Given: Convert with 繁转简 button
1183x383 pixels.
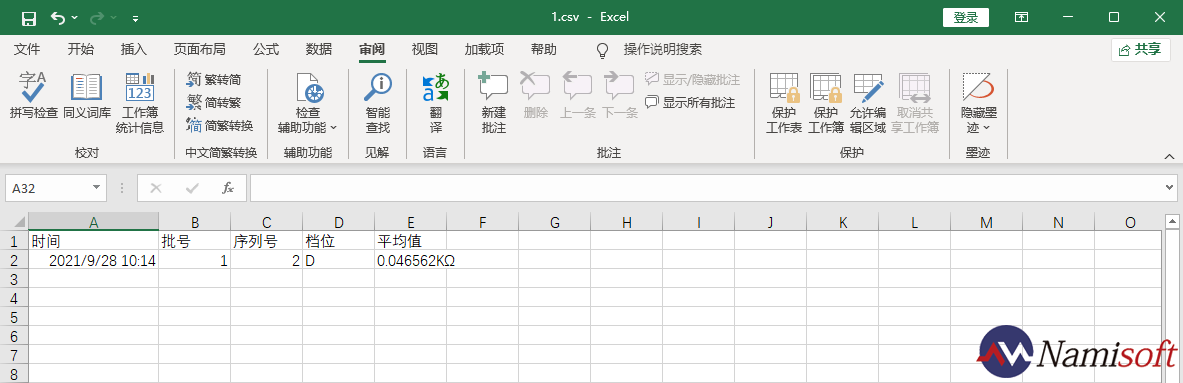Looking at the screenshot, I should click(x=214, y=79).
